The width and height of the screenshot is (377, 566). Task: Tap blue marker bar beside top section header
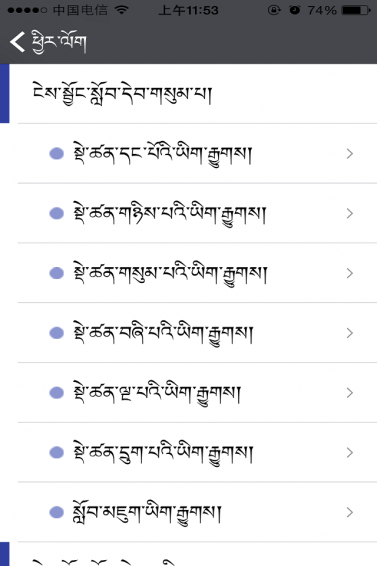coord(4,93)
